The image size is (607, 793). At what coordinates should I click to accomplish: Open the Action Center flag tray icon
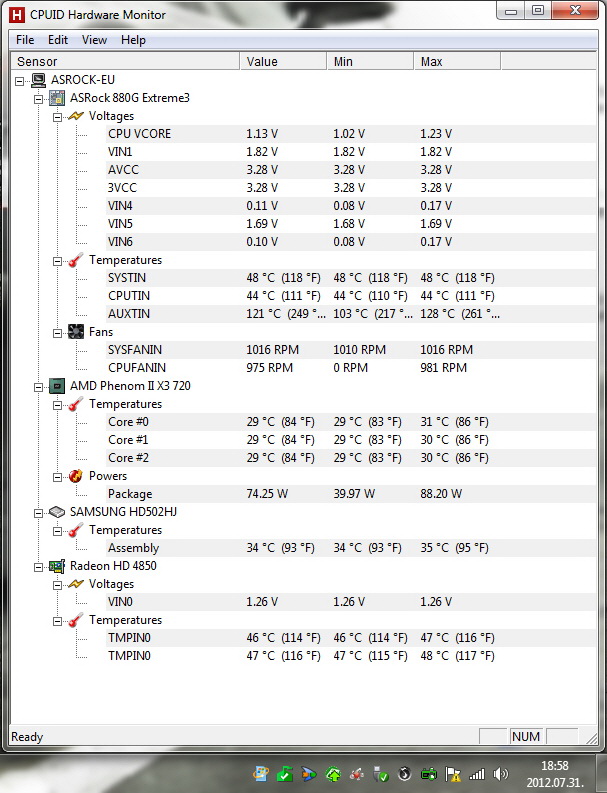452,773
